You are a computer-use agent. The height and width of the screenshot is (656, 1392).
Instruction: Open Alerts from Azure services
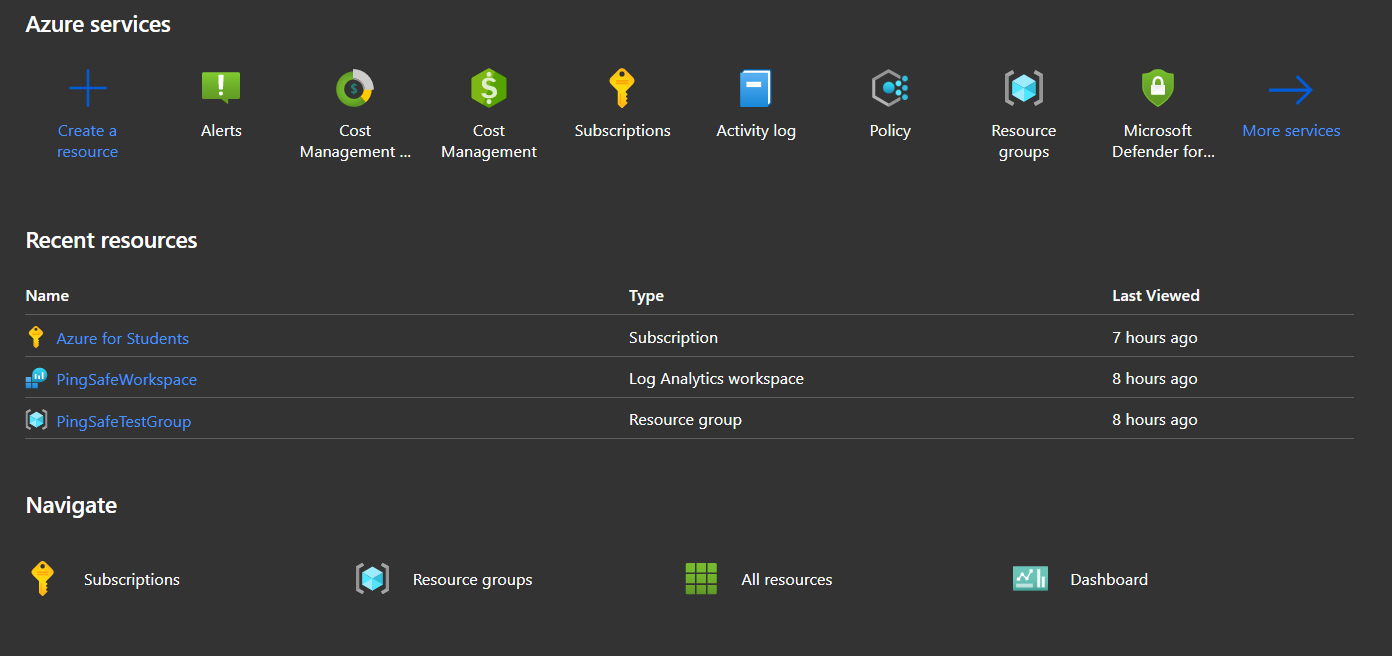221,89
